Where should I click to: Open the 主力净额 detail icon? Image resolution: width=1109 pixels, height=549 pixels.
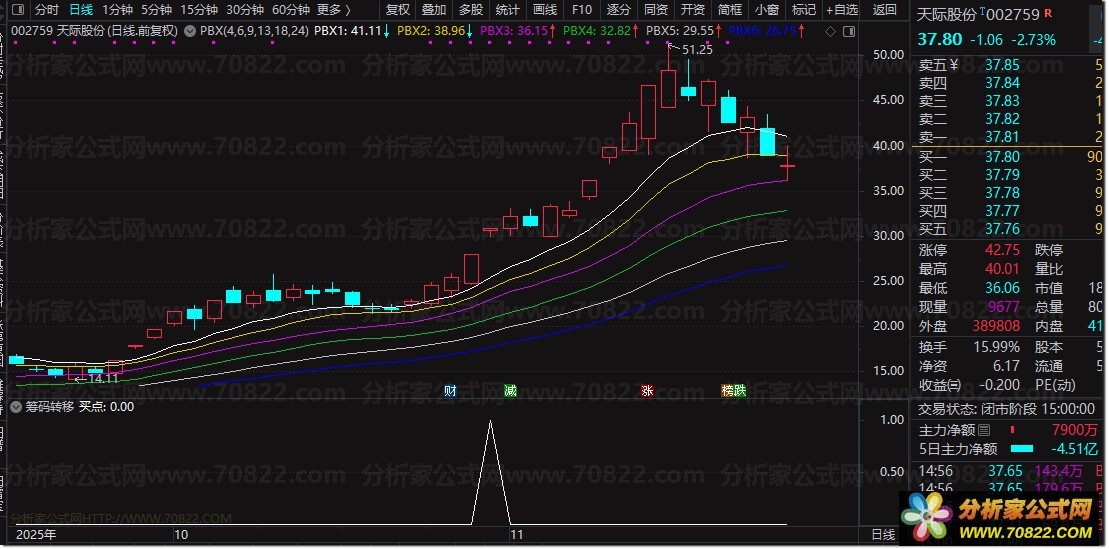[983, 430]
